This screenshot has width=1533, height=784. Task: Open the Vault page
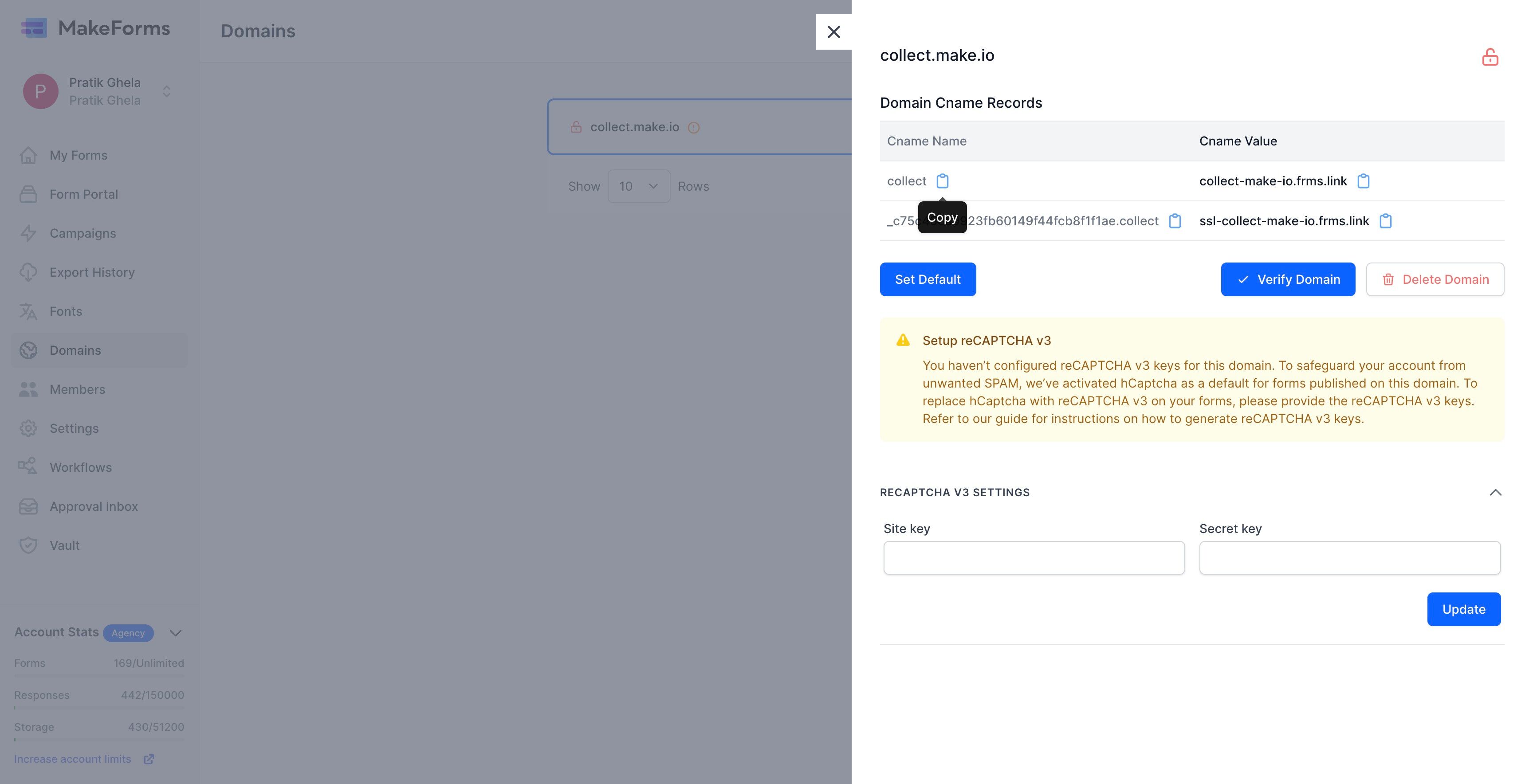99,545
